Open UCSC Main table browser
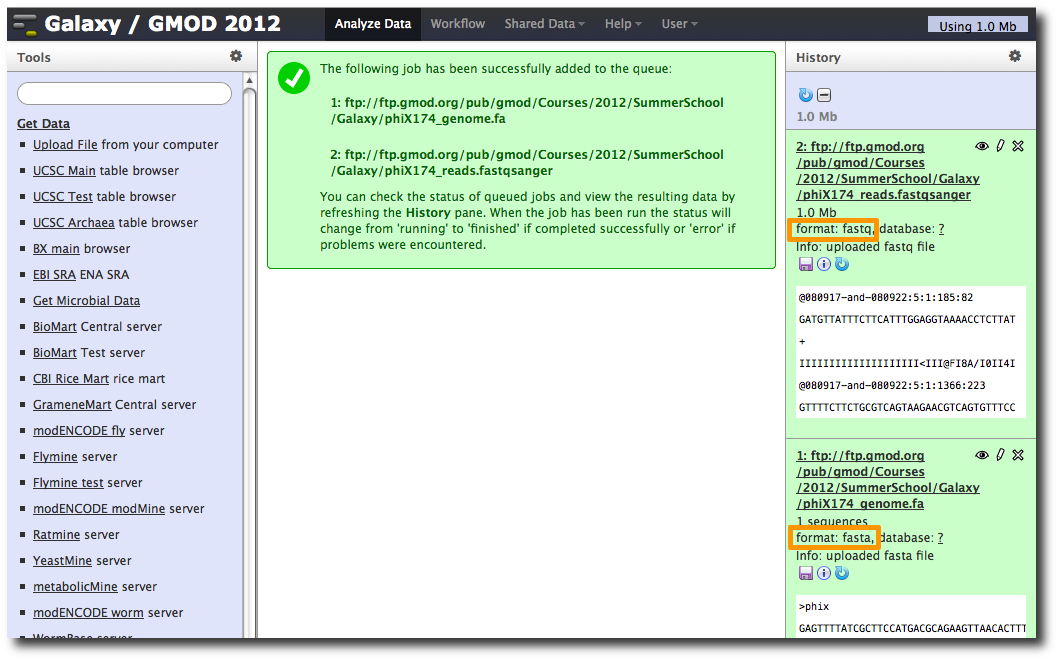 click(x=64, y=171)
